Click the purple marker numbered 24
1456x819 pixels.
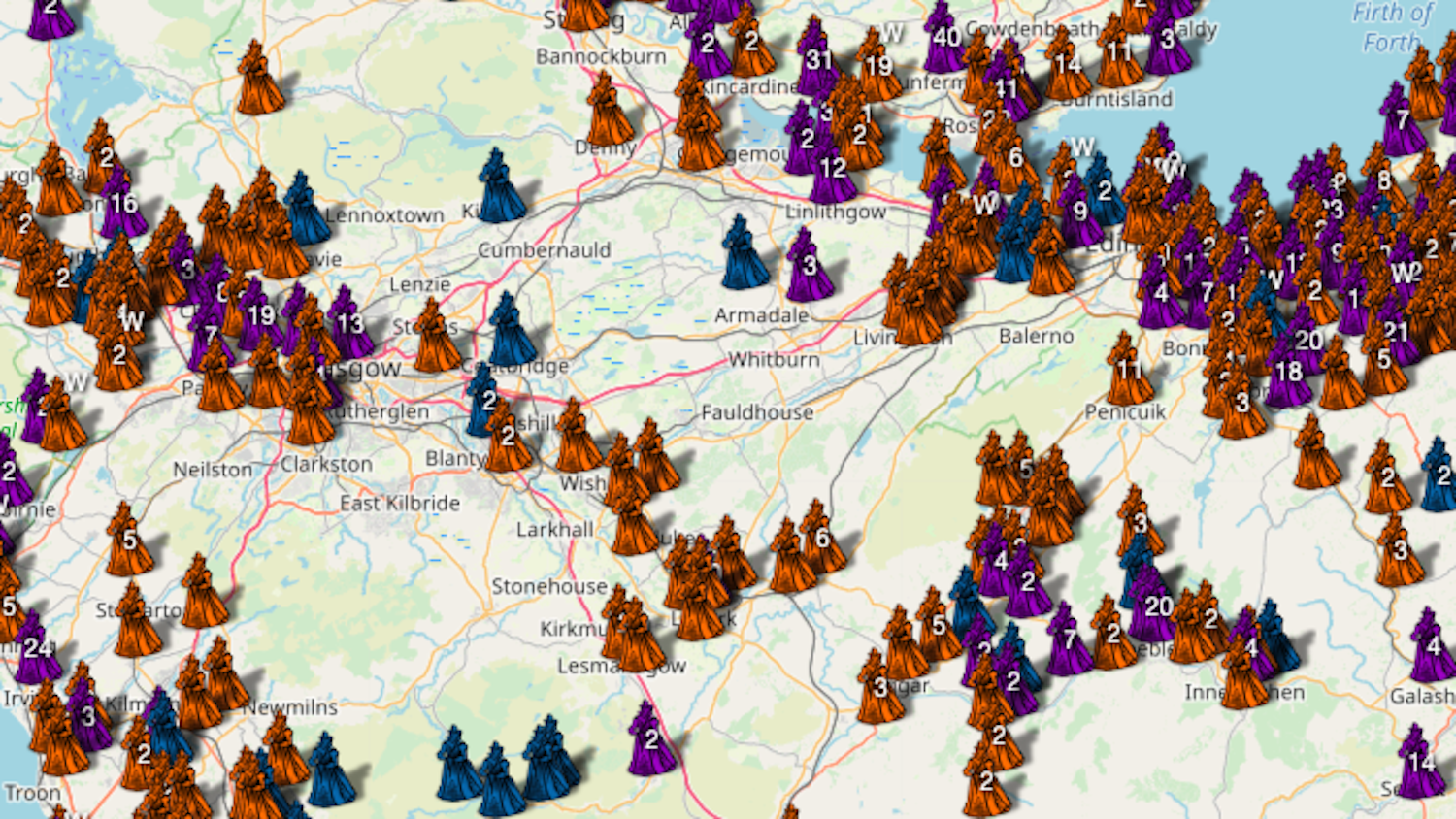[36, 648]
